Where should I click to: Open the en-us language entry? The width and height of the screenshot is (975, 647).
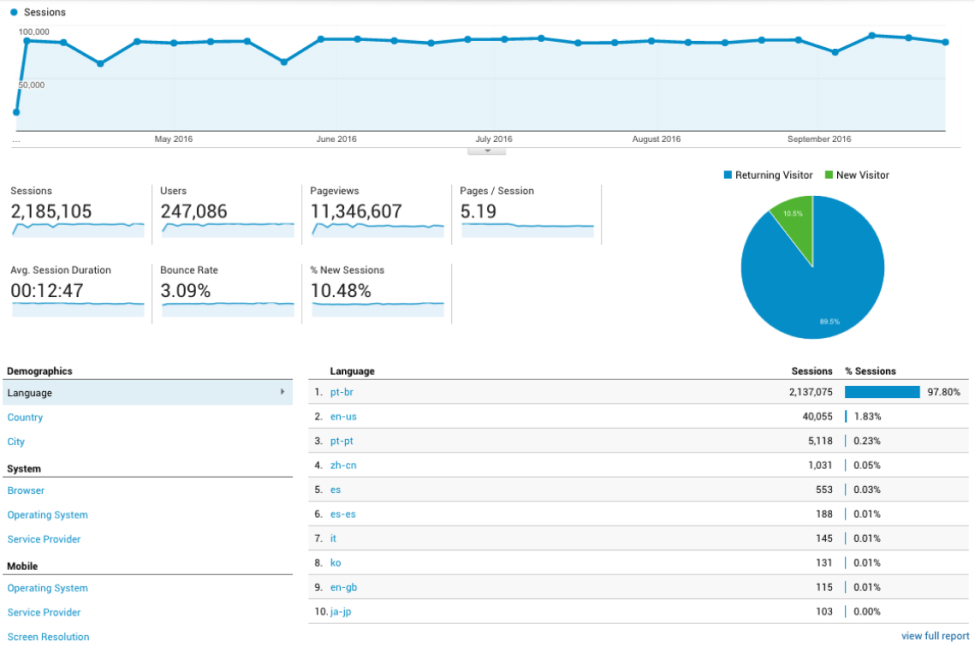tap(343, 417)
